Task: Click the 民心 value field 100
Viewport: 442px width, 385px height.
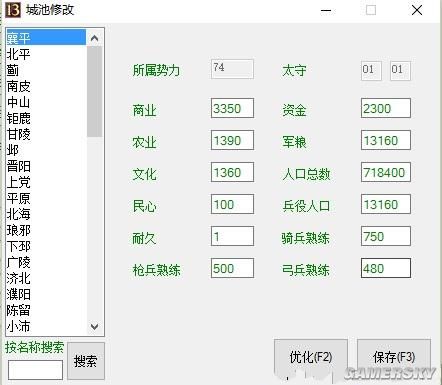Action: tap(232, 204)
